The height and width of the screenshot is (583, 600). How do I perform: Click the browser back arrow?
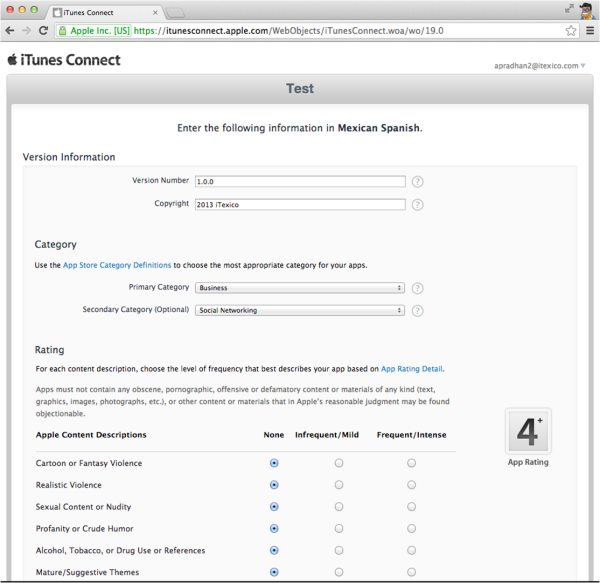pyautogui.click(x=10, y=31)
